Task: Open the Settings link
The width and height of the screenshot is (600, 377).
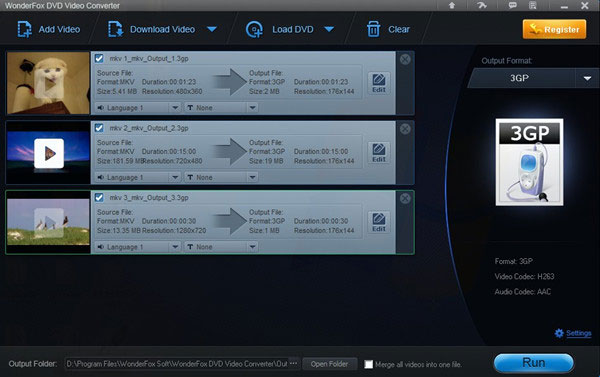Action: pos(579,333)
